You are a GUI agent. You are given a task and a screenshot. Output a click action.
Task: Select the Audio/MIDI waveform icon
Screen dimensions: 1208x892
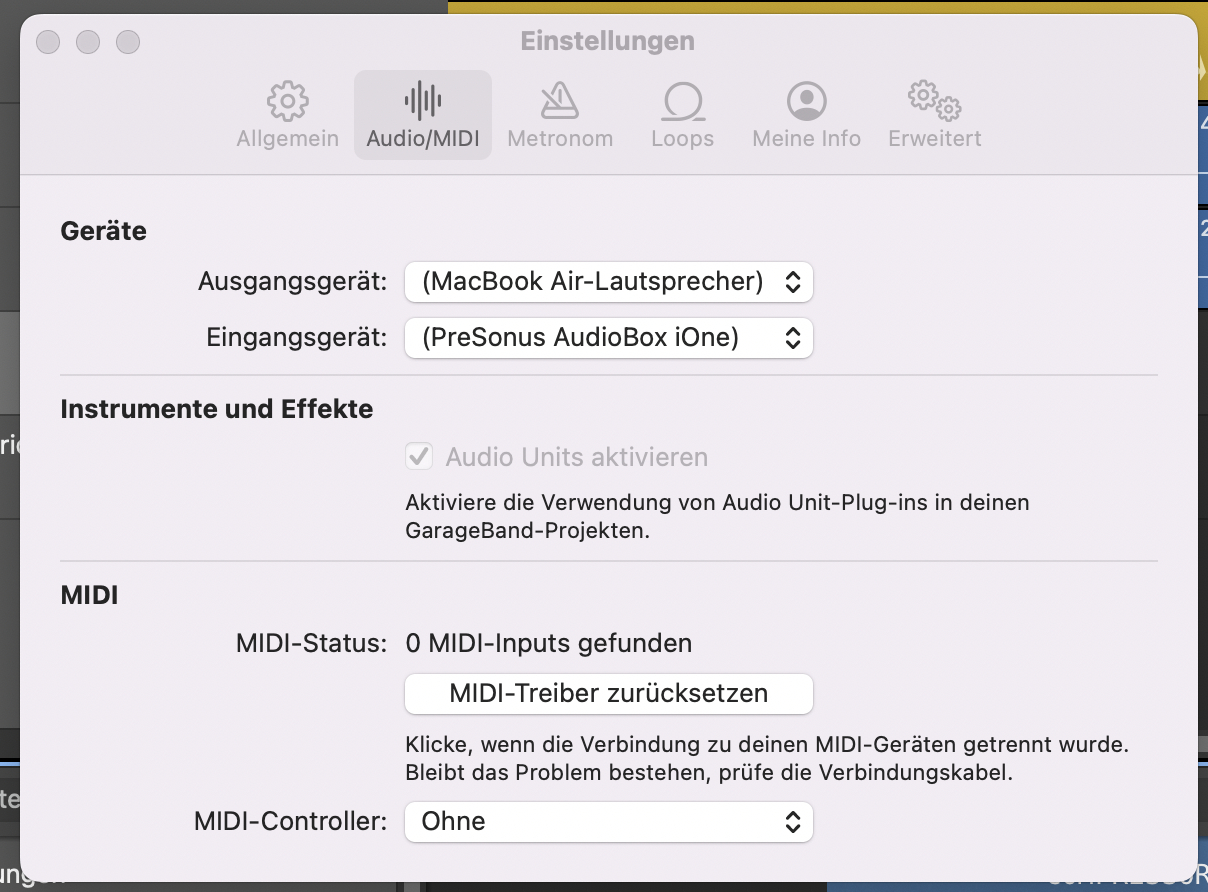coord(422,101)
